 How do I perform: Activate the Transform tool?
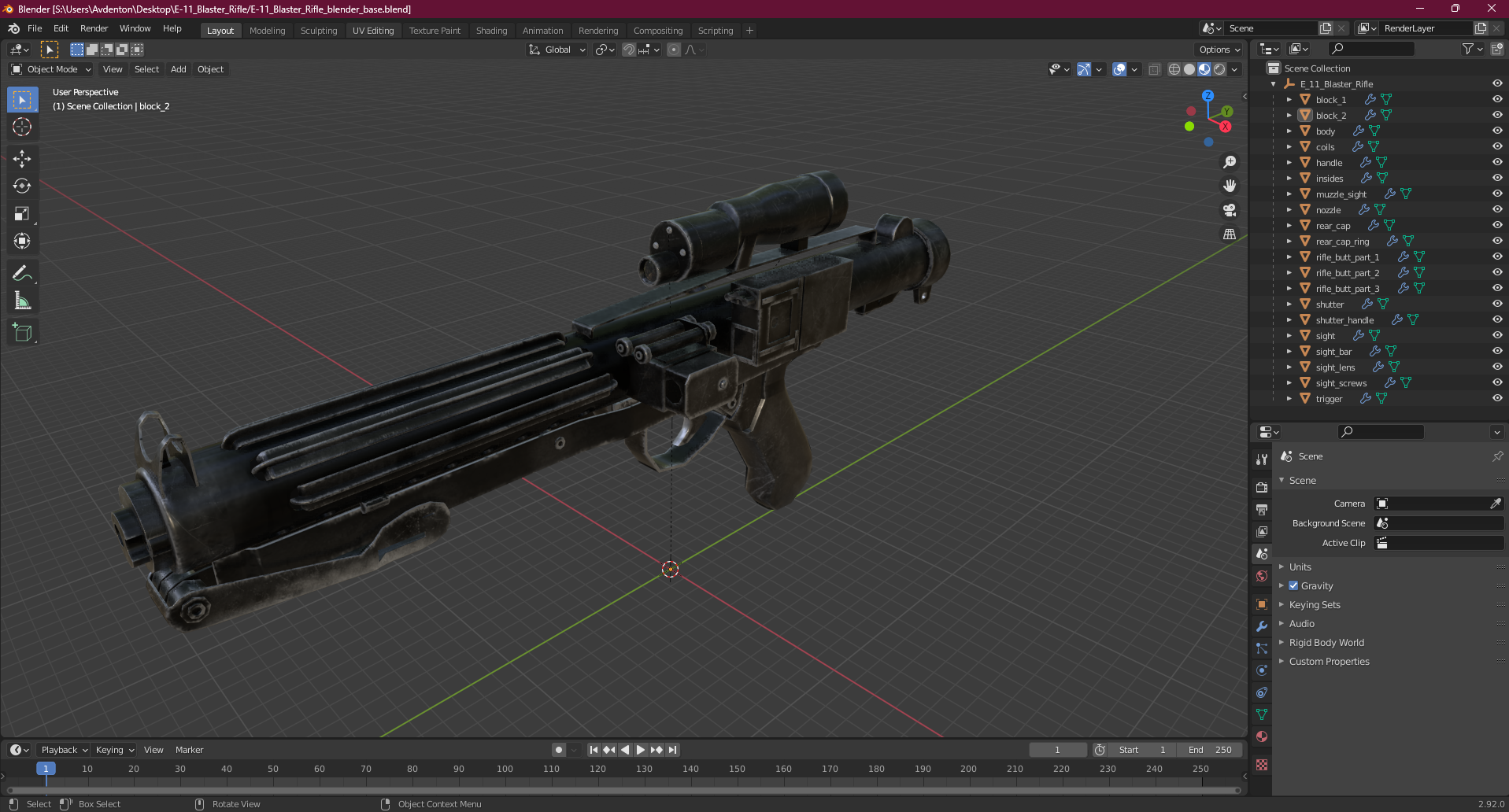pos(22,242)
